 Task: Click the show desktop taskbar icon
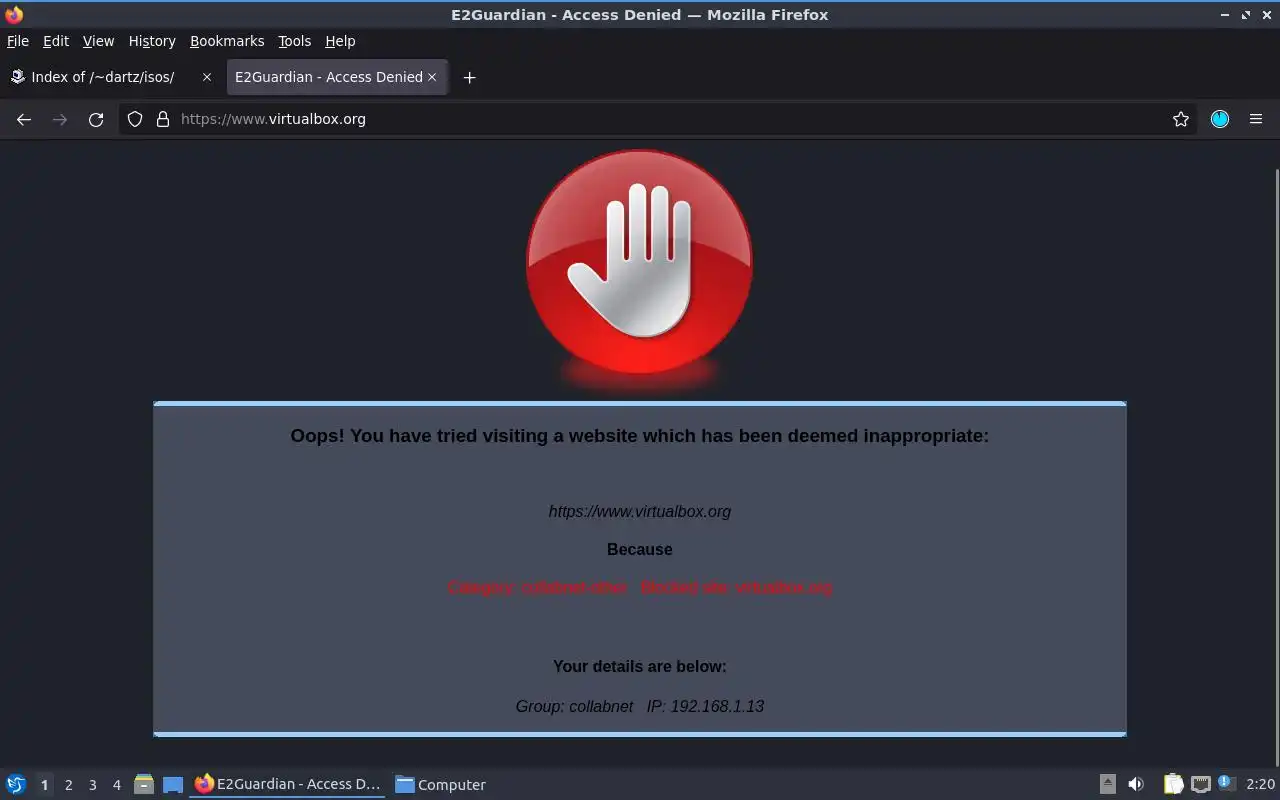[173, 785]
